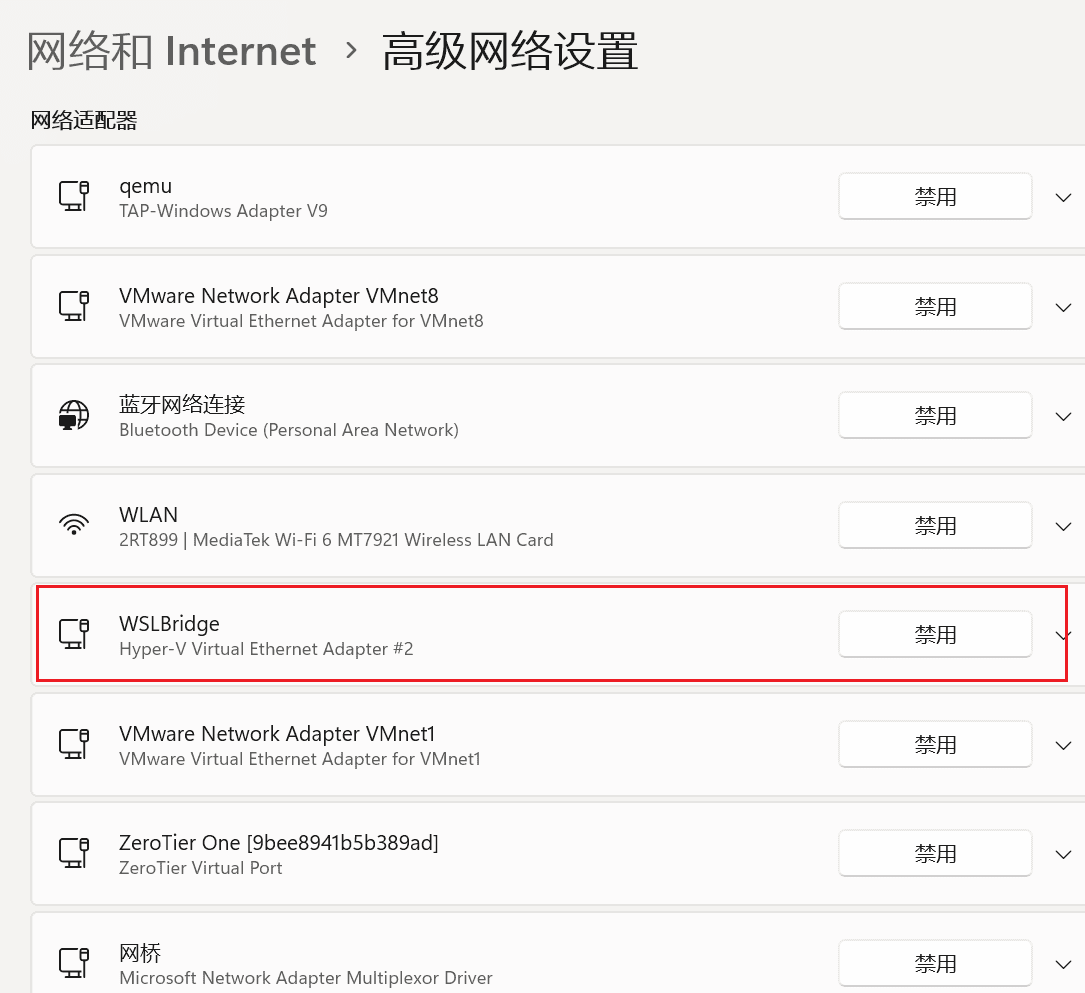This screenshot has width=1085, height=993.
Task: Click the Bluetooth network globe icon
Action: point(74,415)
